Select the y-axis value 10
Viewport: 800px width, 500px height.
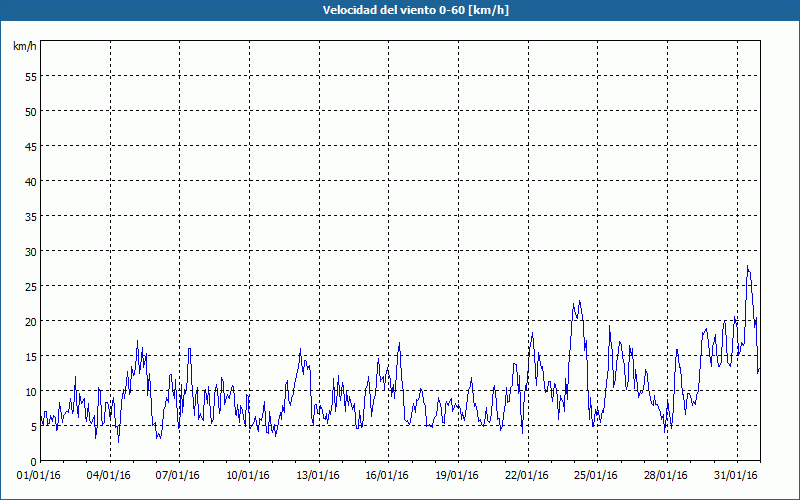pyautogui.click(x=31, y=391)
